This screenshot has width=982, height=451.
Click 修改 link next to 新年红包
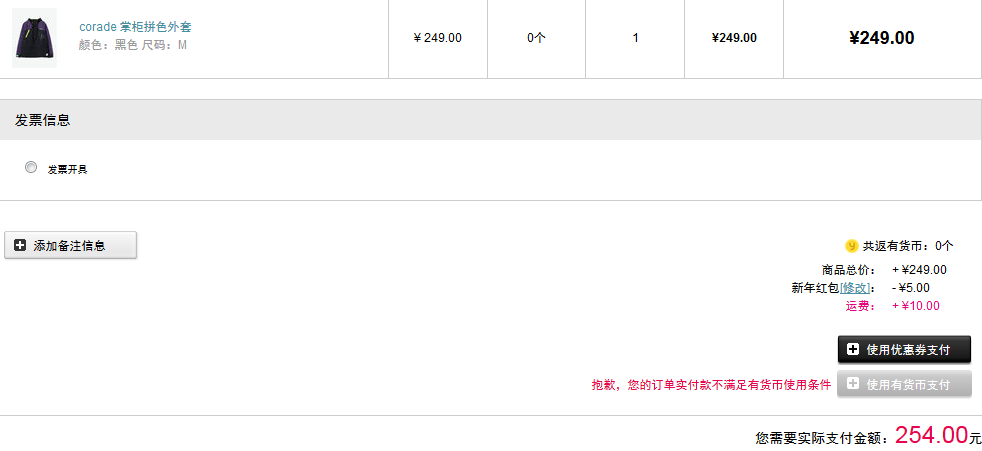tap(855, 288)
